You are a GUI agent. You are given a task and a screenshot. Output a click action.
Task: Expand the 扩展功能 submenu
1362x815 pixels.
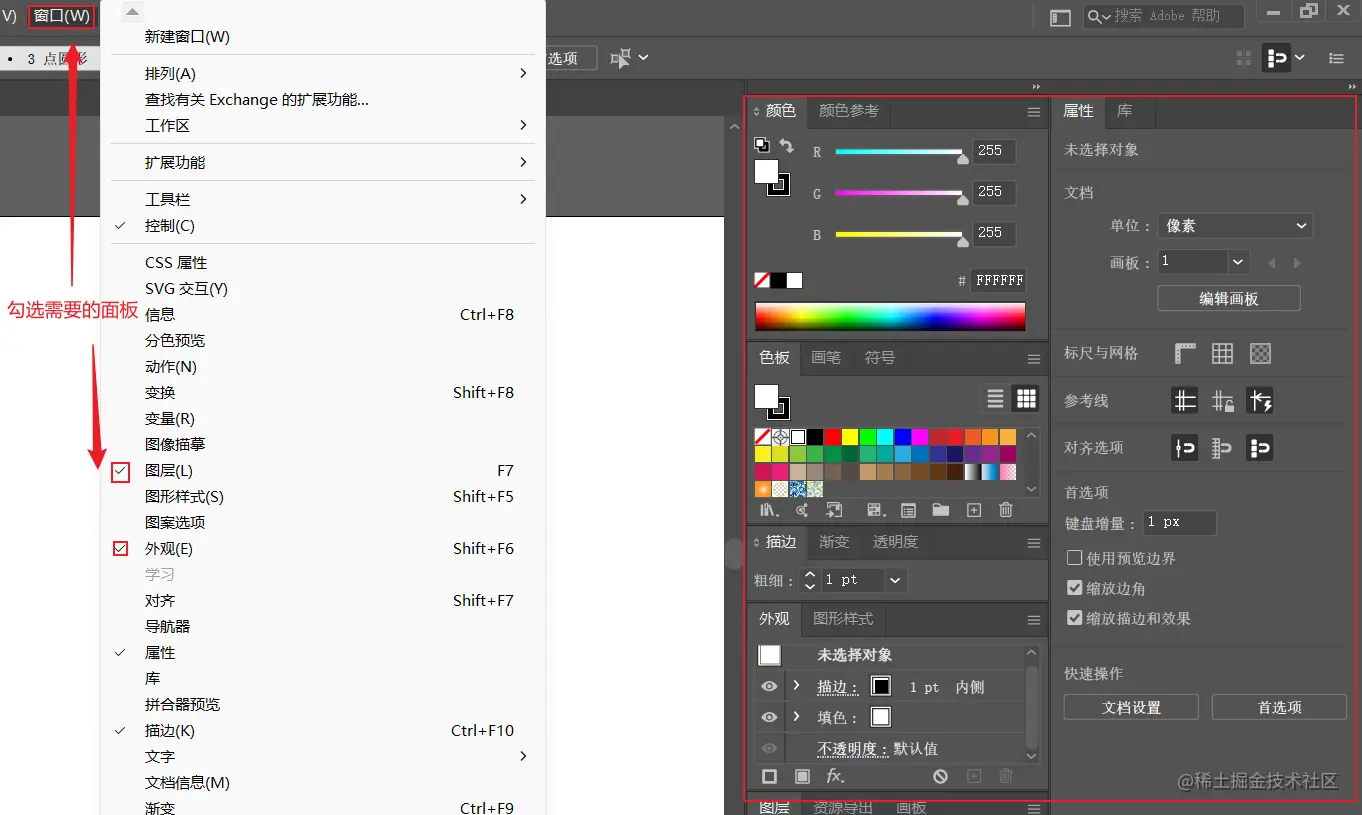coord(523,162)
